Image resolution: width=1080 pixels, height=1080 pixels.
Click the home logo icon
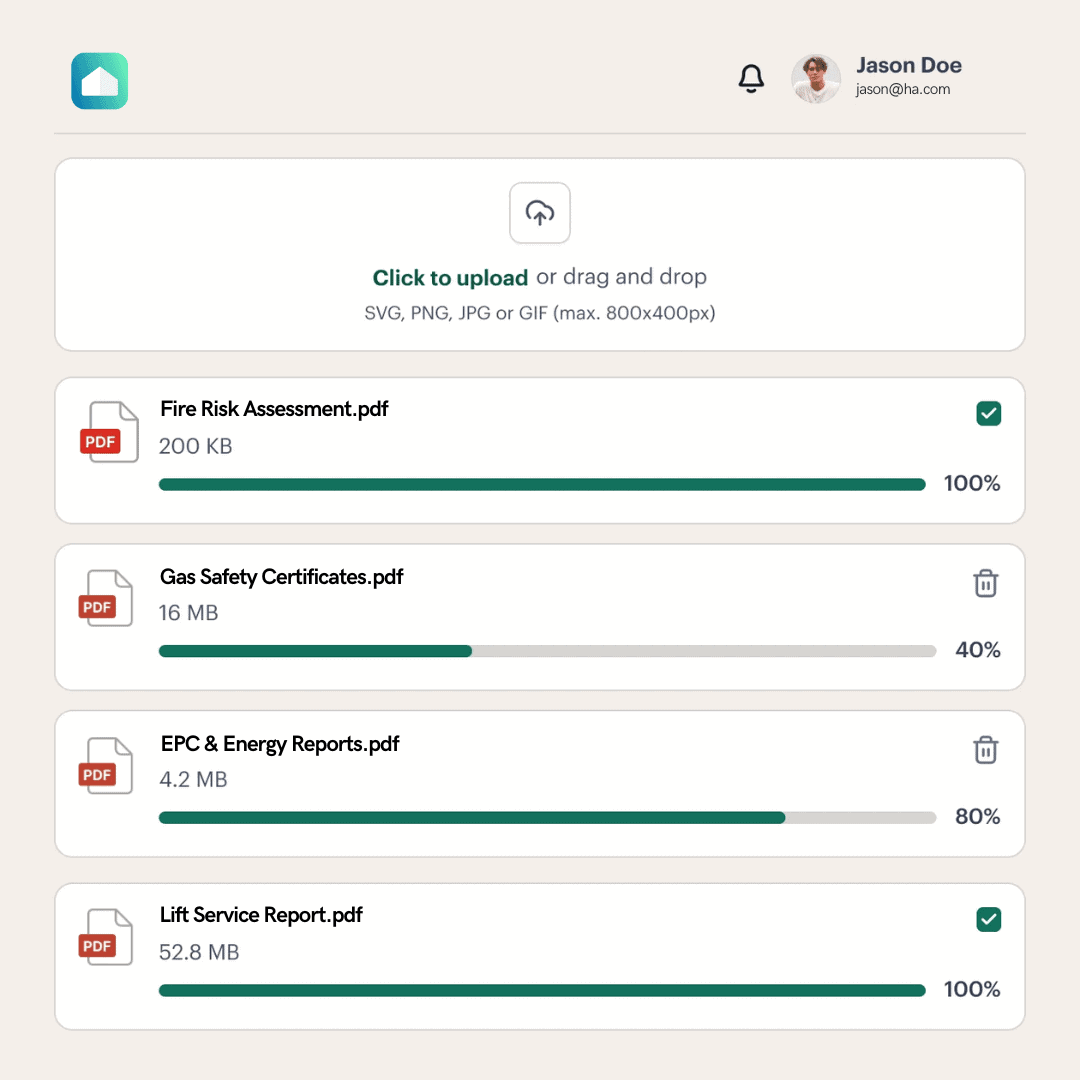click(x=100, y=81)
